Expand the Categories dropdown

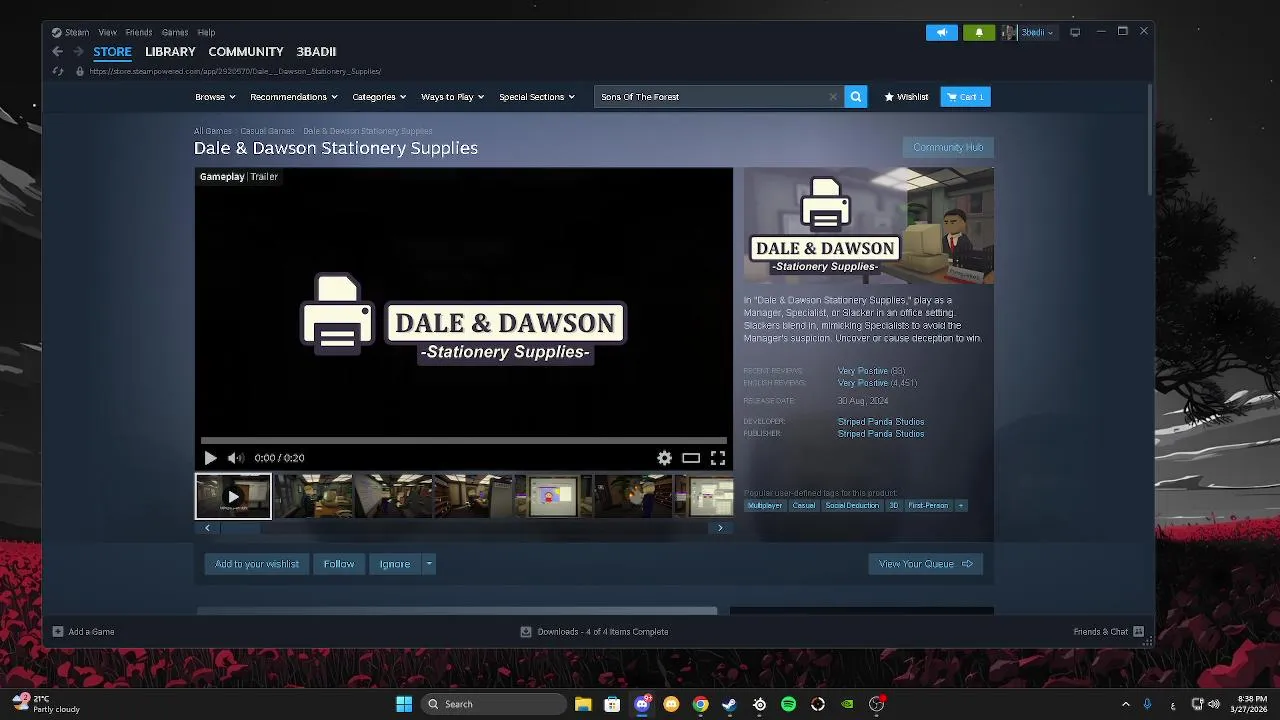[379, 97]
